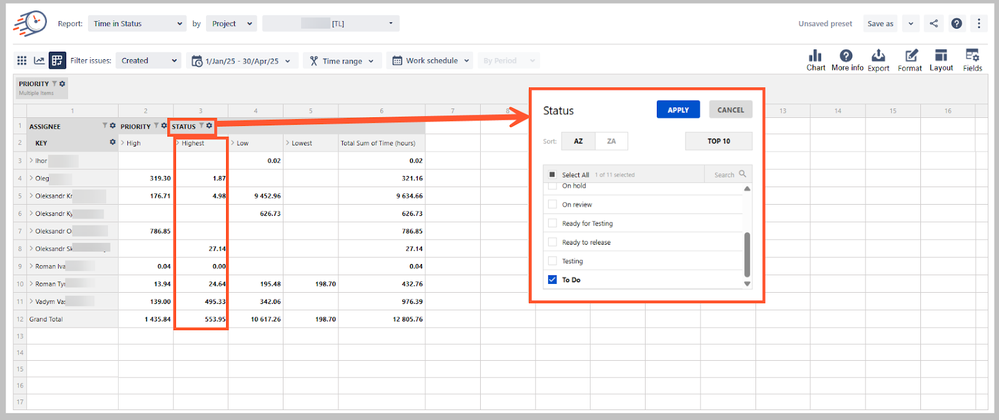Expand the Vadym assignee row

click(x=31, y=301)
